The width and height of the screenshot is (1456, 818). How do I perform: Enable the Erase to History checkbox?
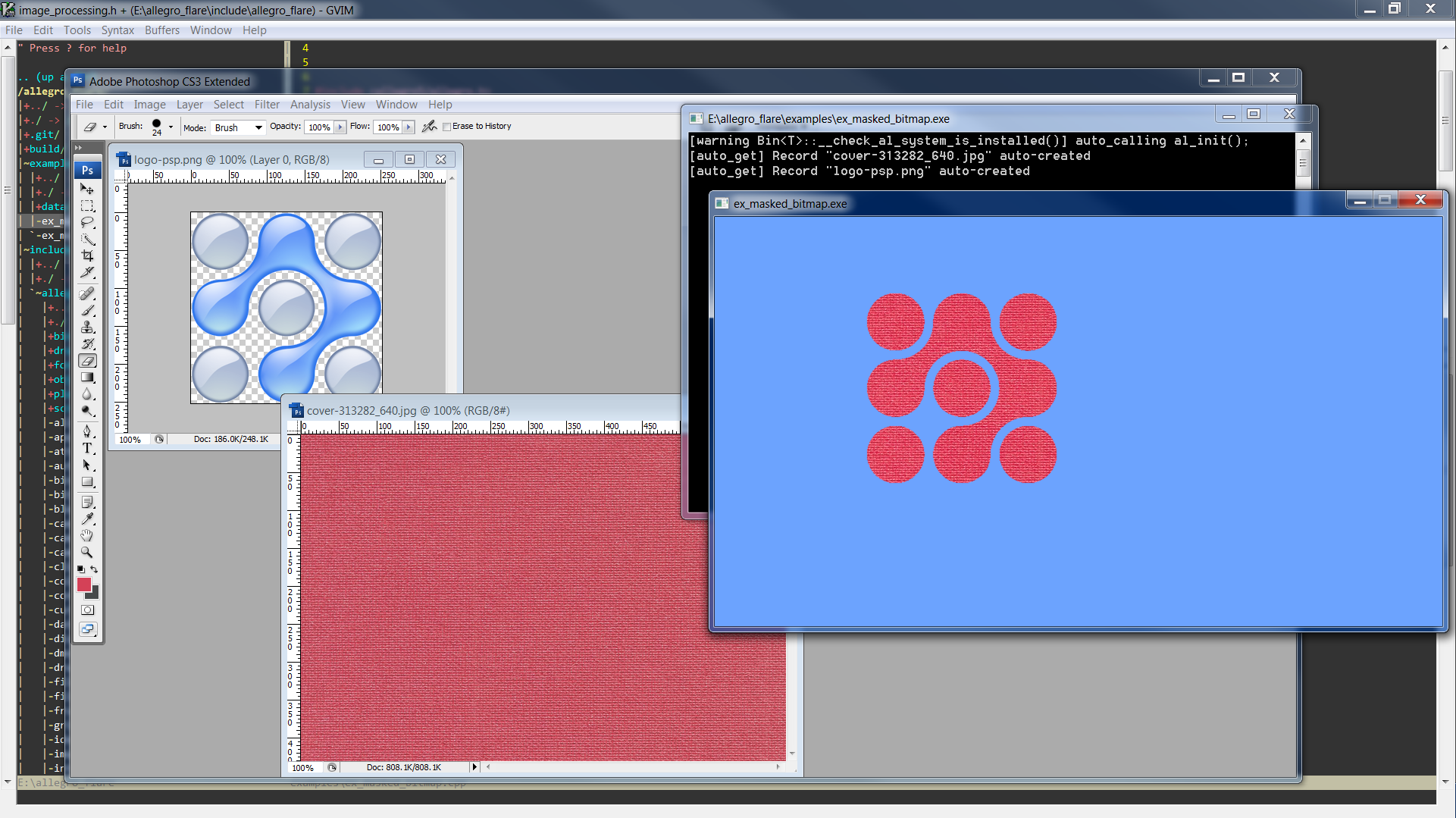coord(447,127)
